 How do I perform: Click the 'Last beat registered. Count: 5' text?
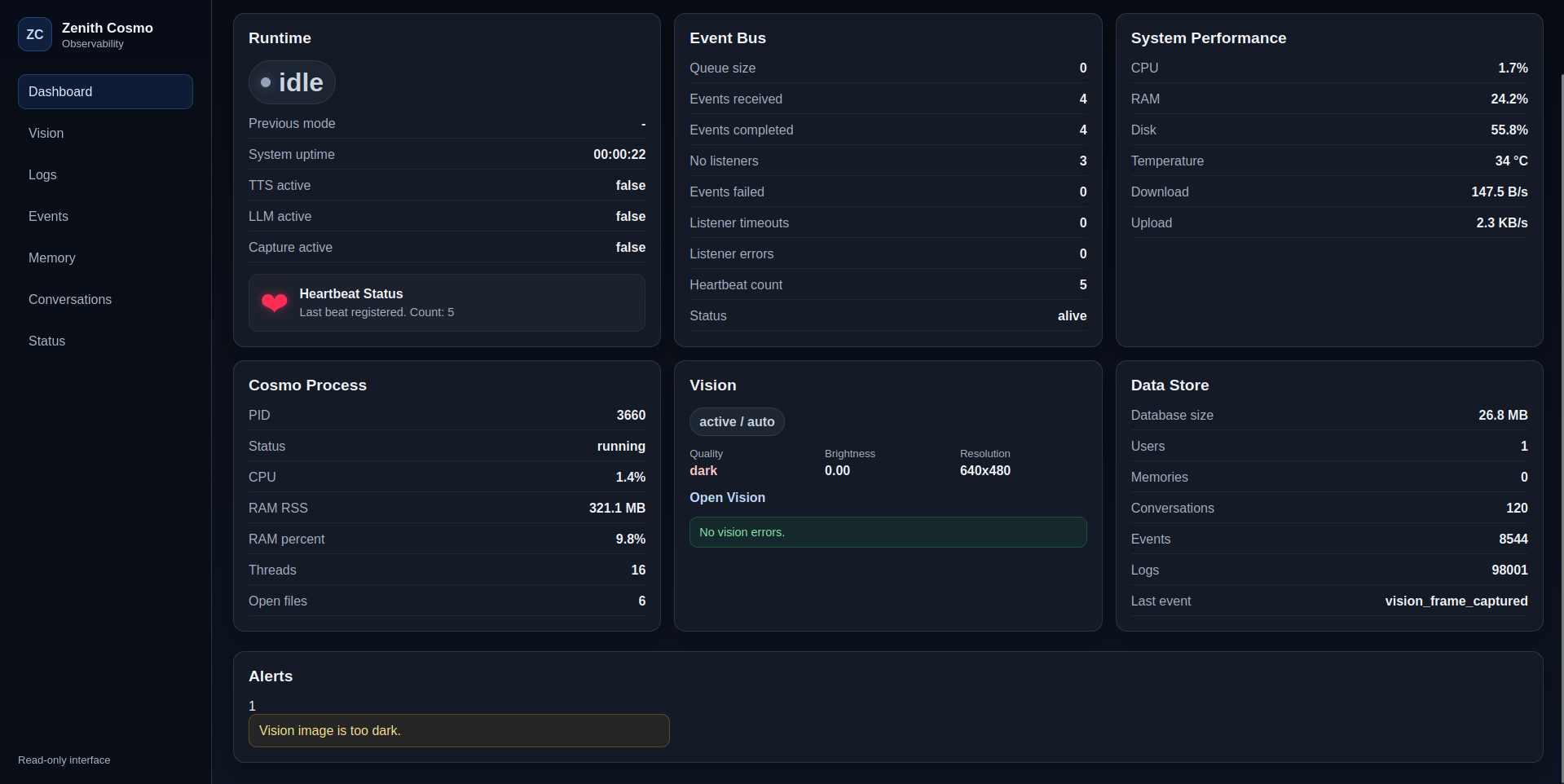(x=377, y=312)
